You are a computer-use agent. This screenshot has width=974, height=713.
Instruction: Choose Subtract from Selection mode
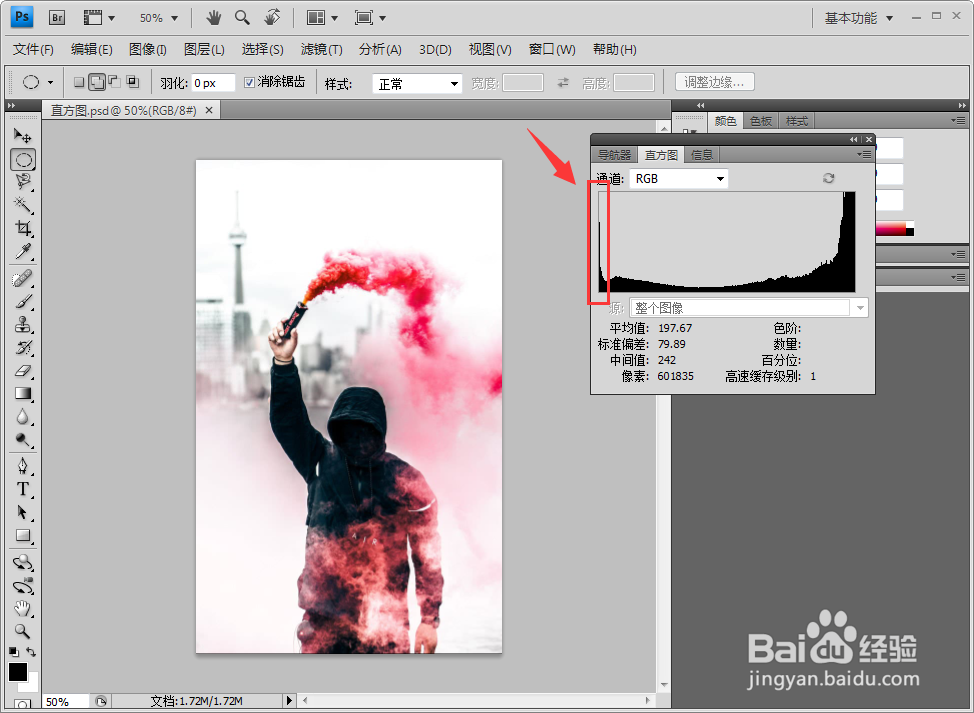[114, 81]
